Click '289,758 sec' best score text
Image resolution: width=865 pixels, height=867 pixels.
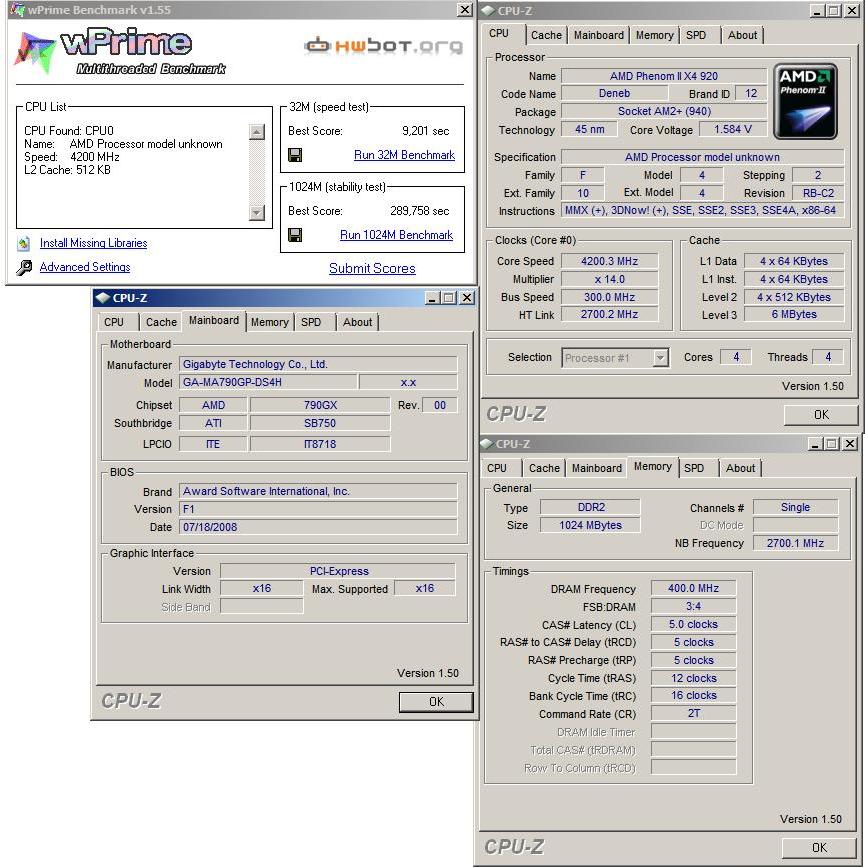[419, 211]
